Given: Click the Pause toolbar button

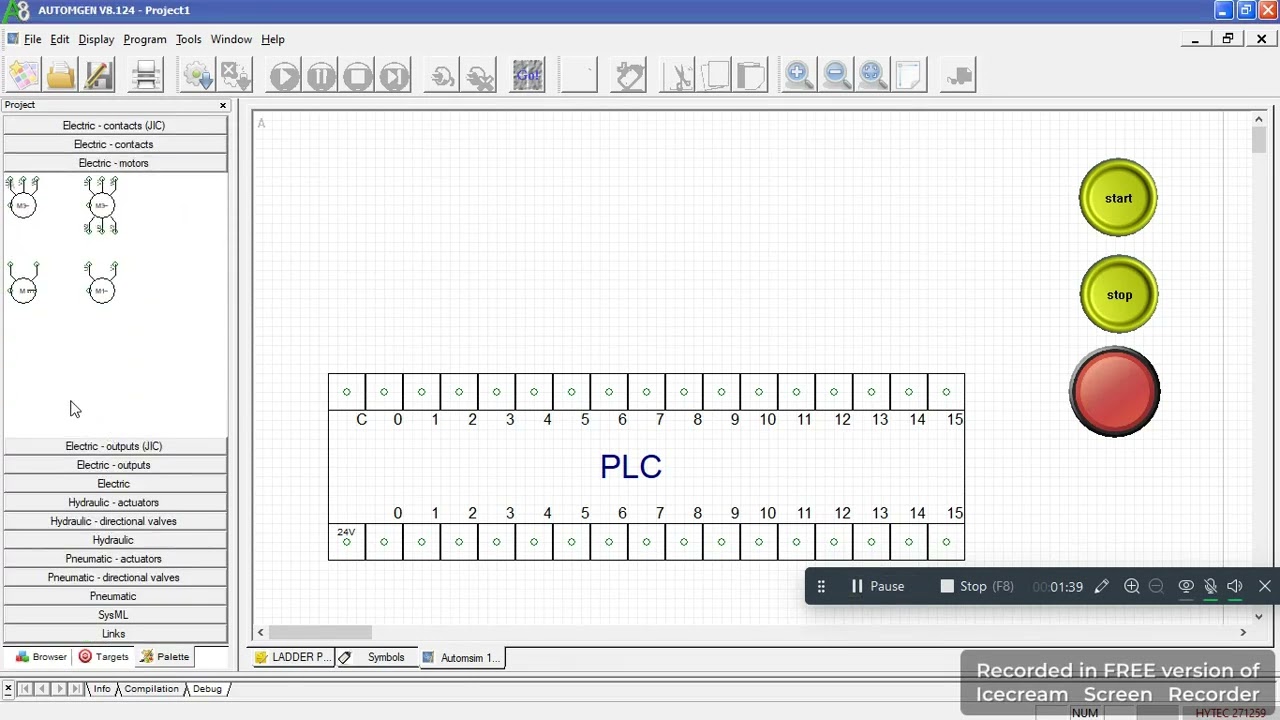Looking at the screenshot, I should pyautogui.click(x=321, y=76).
